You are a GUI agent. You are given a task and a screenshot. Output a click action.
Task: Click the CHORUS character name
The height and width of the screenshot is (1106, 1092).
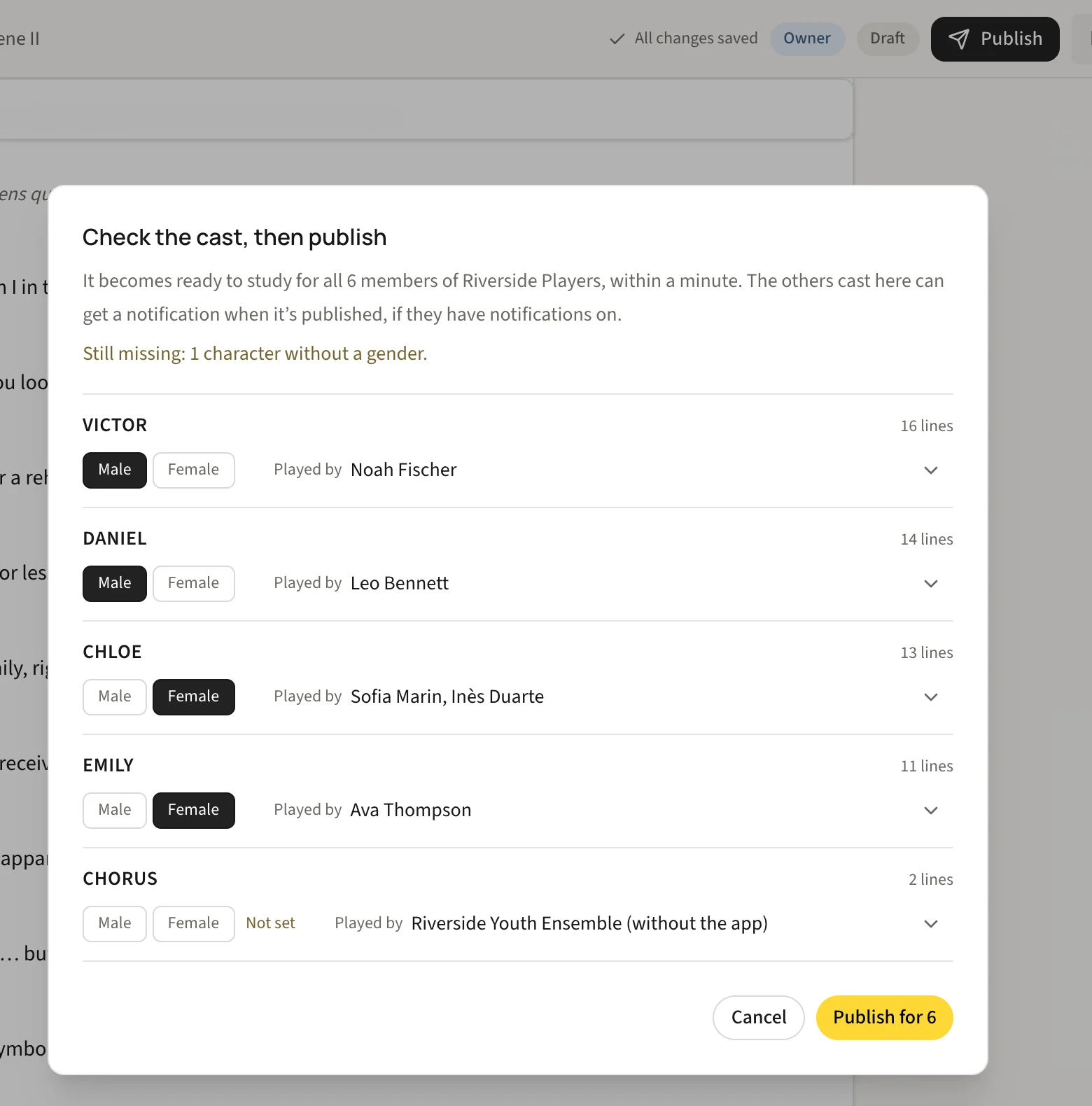[120, 878]
